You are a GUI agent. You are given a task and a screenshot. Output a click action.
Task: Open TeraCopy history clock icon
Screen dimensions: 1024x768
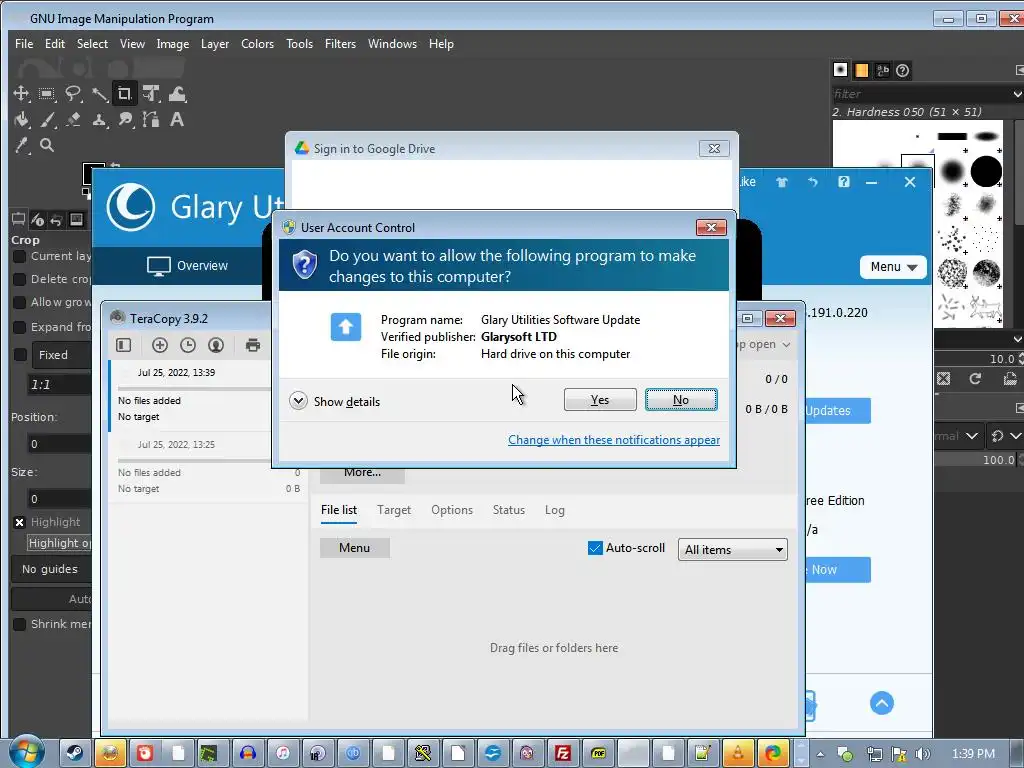point(187,345)
